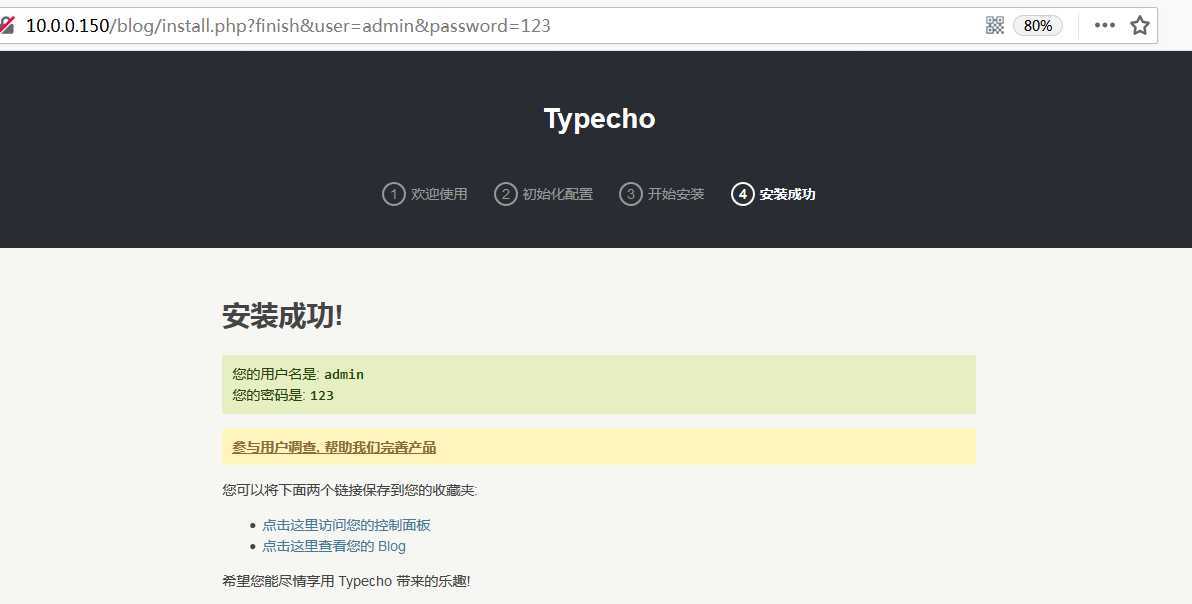
Task: Open the QR code icon in address bar
Action: [x=994, y=25]
